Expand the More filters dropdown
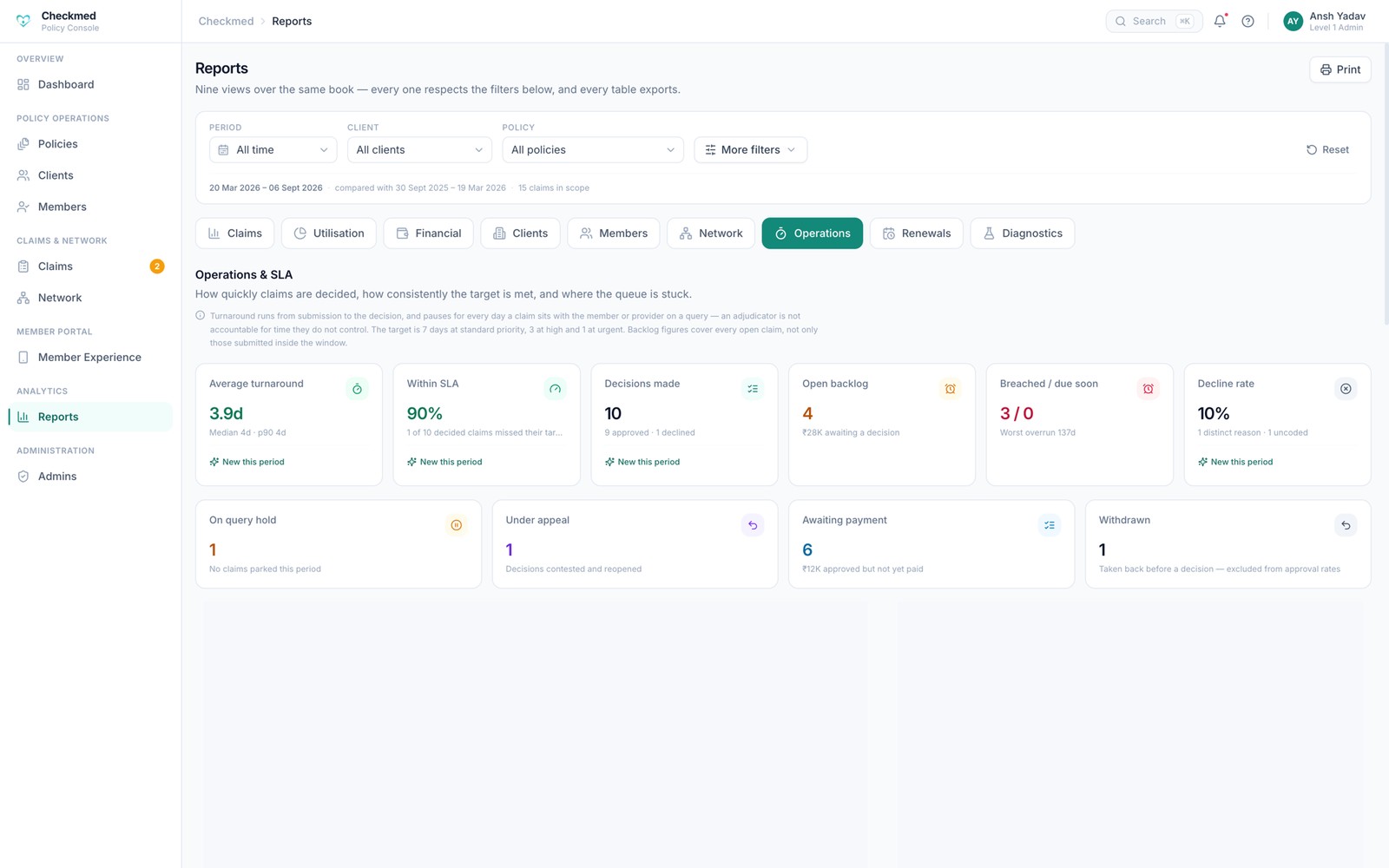The image size is (1389, 868). pos(750,149)
